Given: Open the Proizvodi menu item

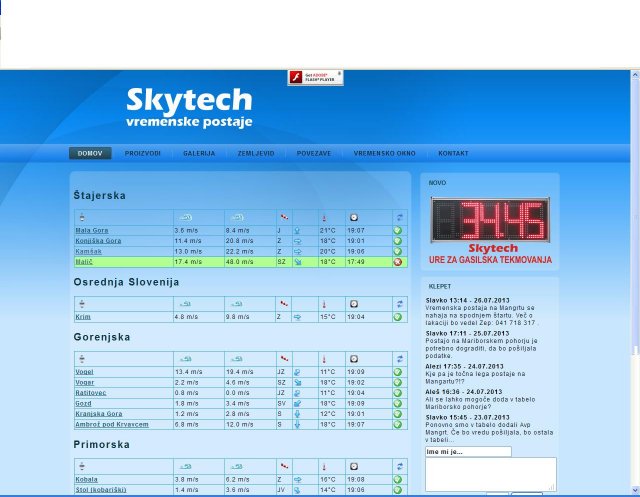Looking at the screenshot, I should tap(142, 153).
